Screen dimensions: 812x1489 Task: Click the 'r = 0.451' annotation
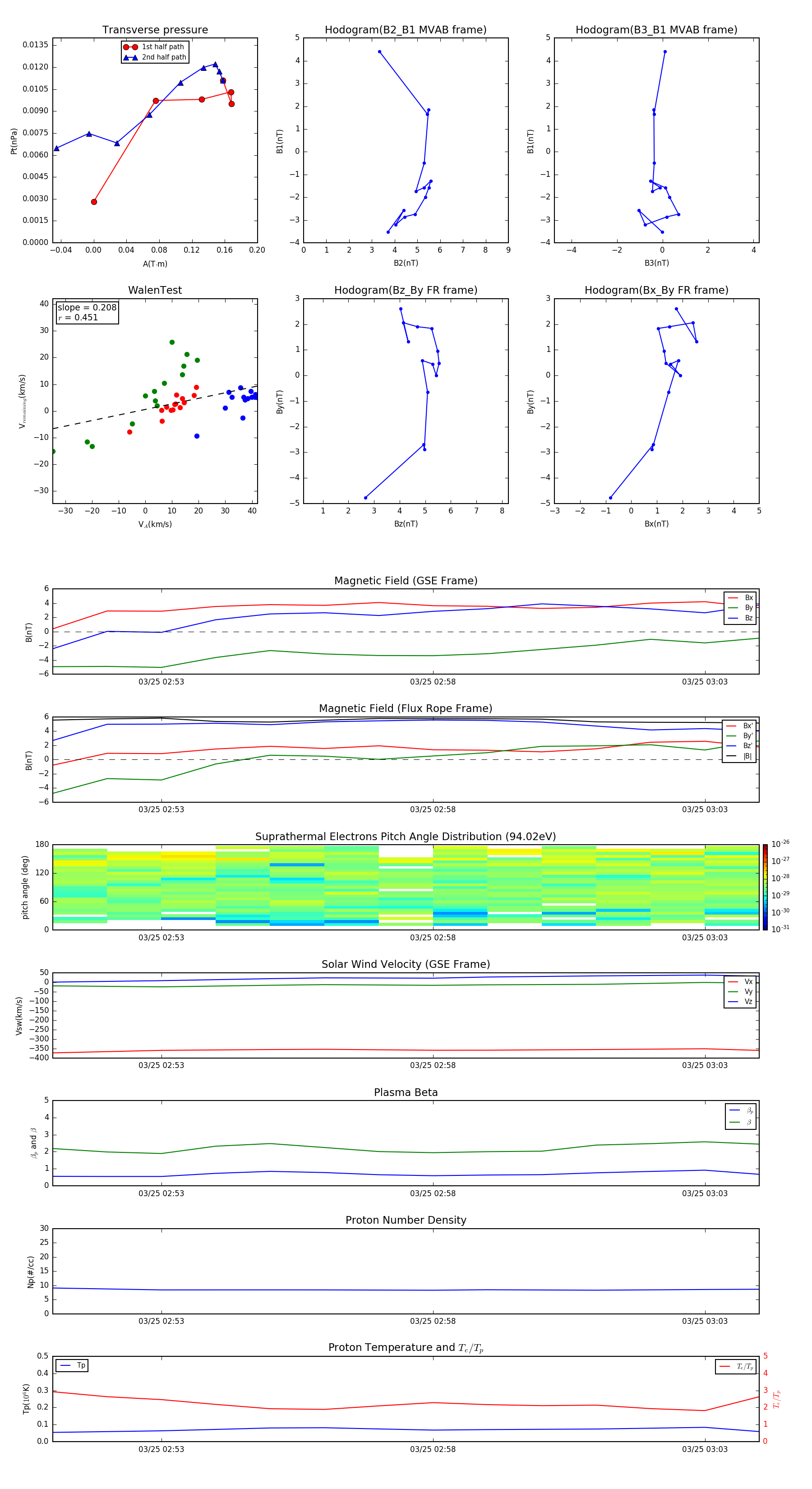78,317
